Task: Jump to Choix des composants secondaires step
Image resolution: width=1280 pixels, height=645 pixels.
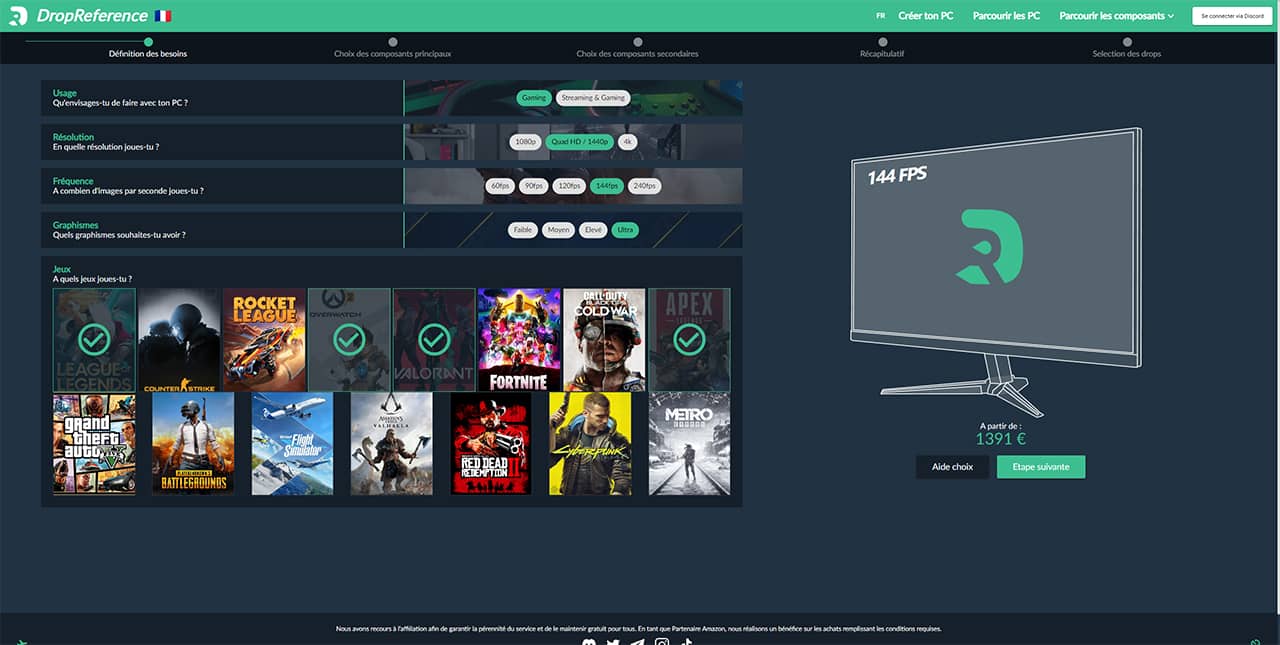Action: tap(638, 48)
